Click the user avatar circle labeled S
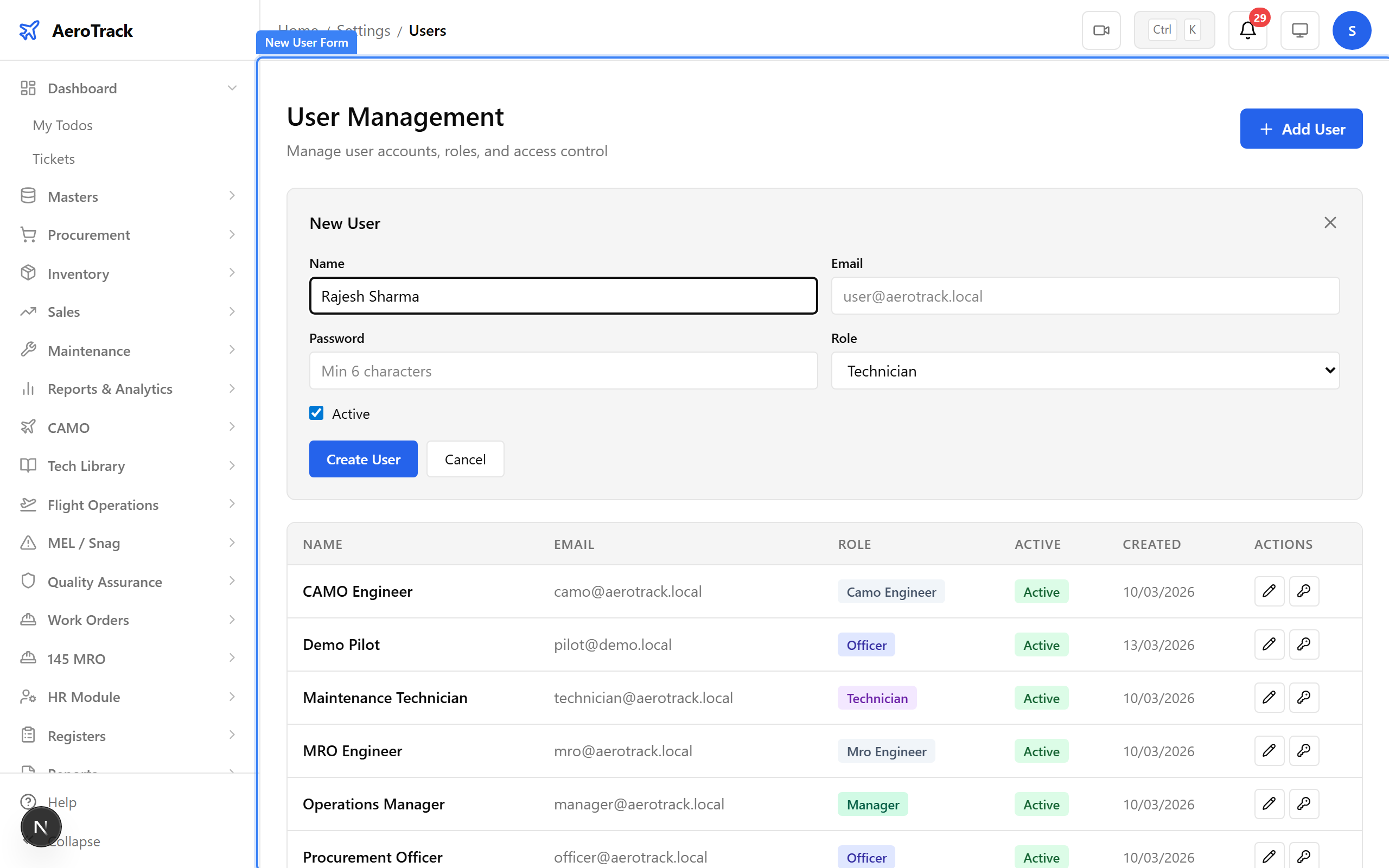This screenshot has width=1389, height=868. (1352, 30)
